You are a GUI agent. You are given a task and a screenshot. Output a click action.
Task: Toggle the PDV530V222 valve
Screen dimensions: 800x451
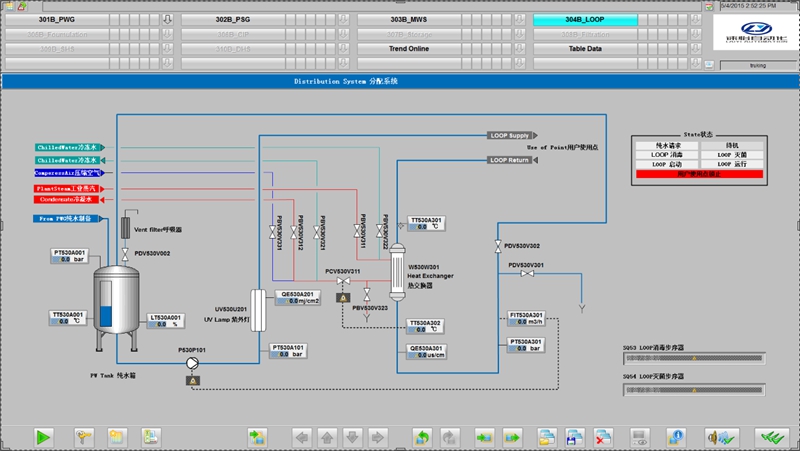click(378, 233)
